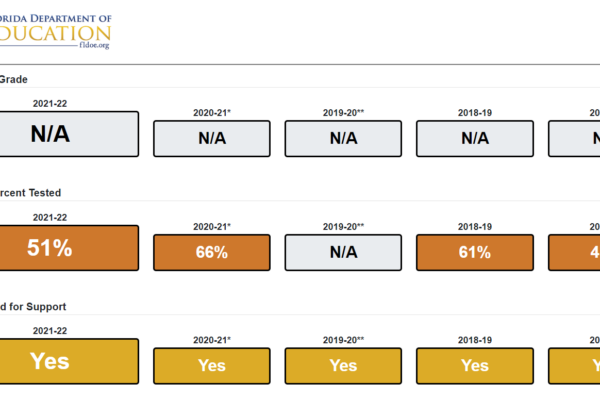Click the 51% percent tested box

pyautogui.click(x=69, y=248)
